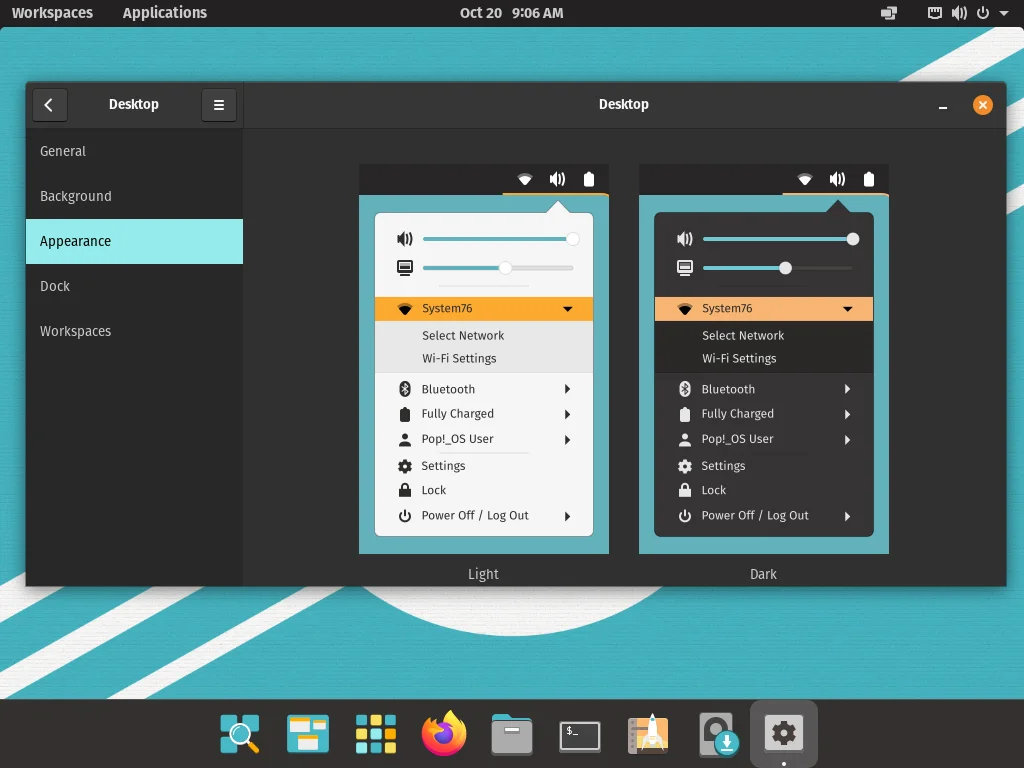Open Firefox from the dock

pos(444,735)
